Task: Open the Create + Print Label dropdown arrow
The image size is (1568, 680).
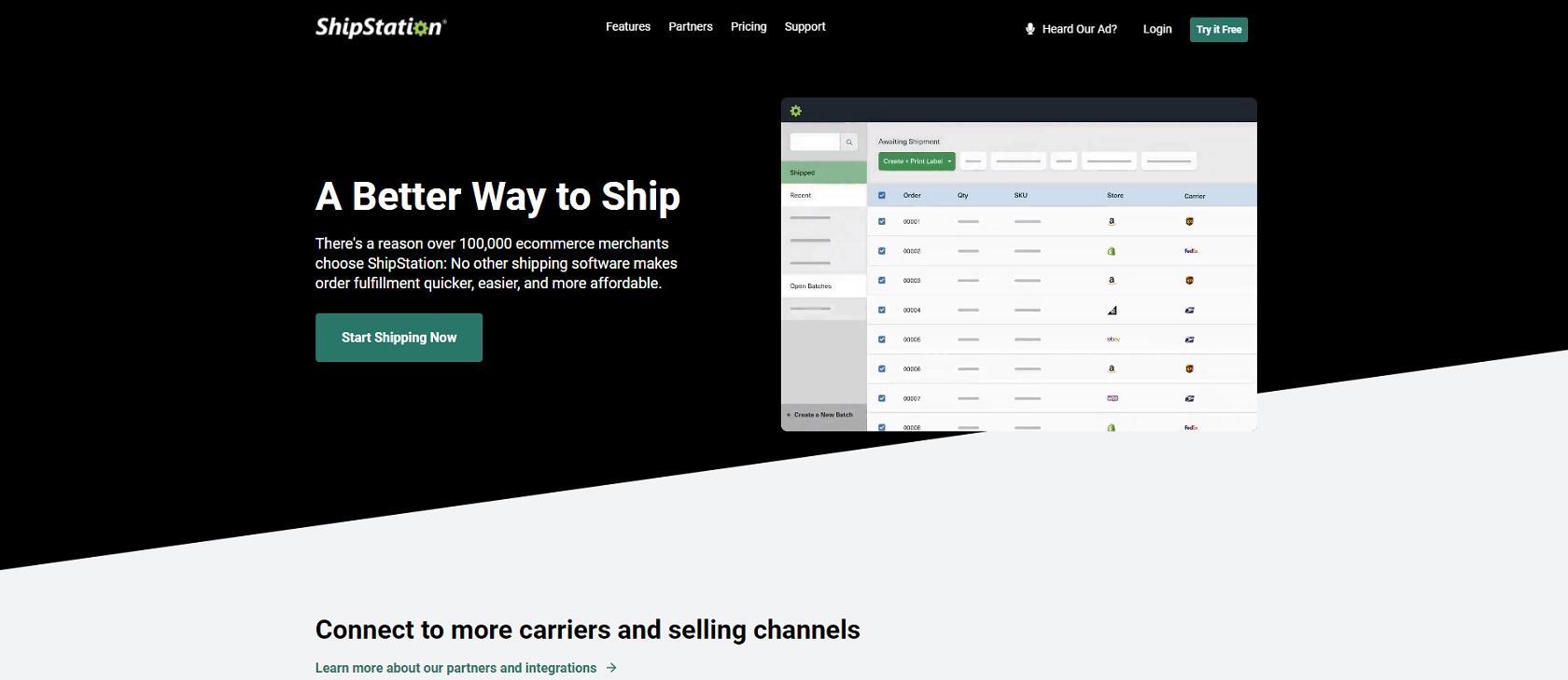Action: click(x=950, y=161)
